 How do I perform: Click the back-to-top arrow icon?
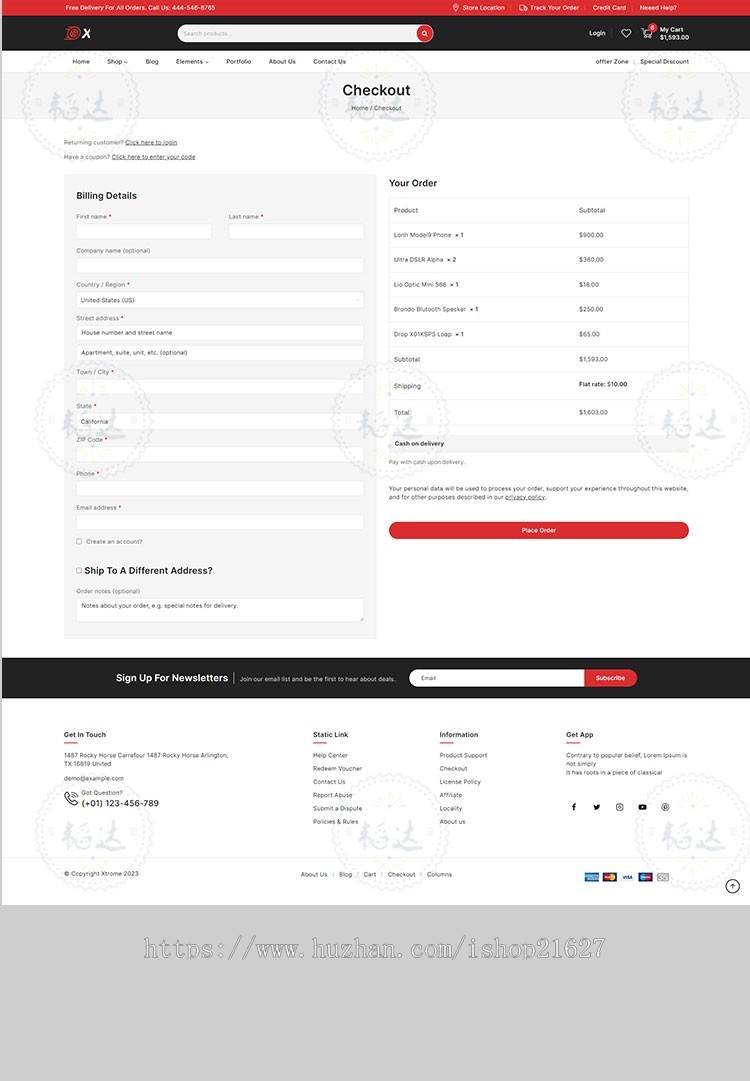pos(733,887)
